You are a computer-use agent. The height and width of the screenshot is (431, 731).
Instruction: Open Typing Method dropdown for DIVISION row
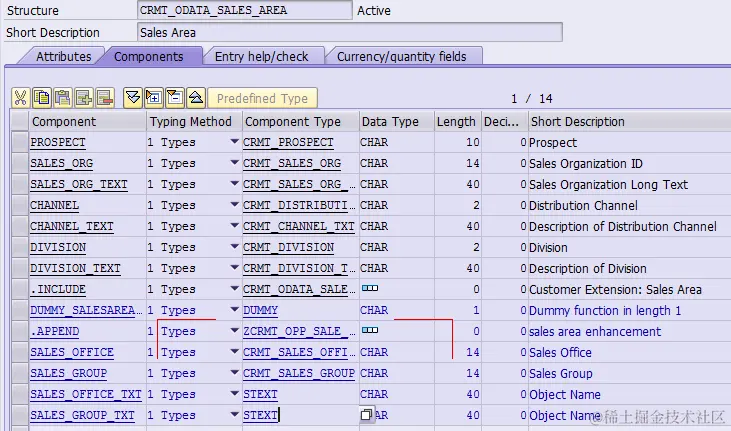point(234,247)
